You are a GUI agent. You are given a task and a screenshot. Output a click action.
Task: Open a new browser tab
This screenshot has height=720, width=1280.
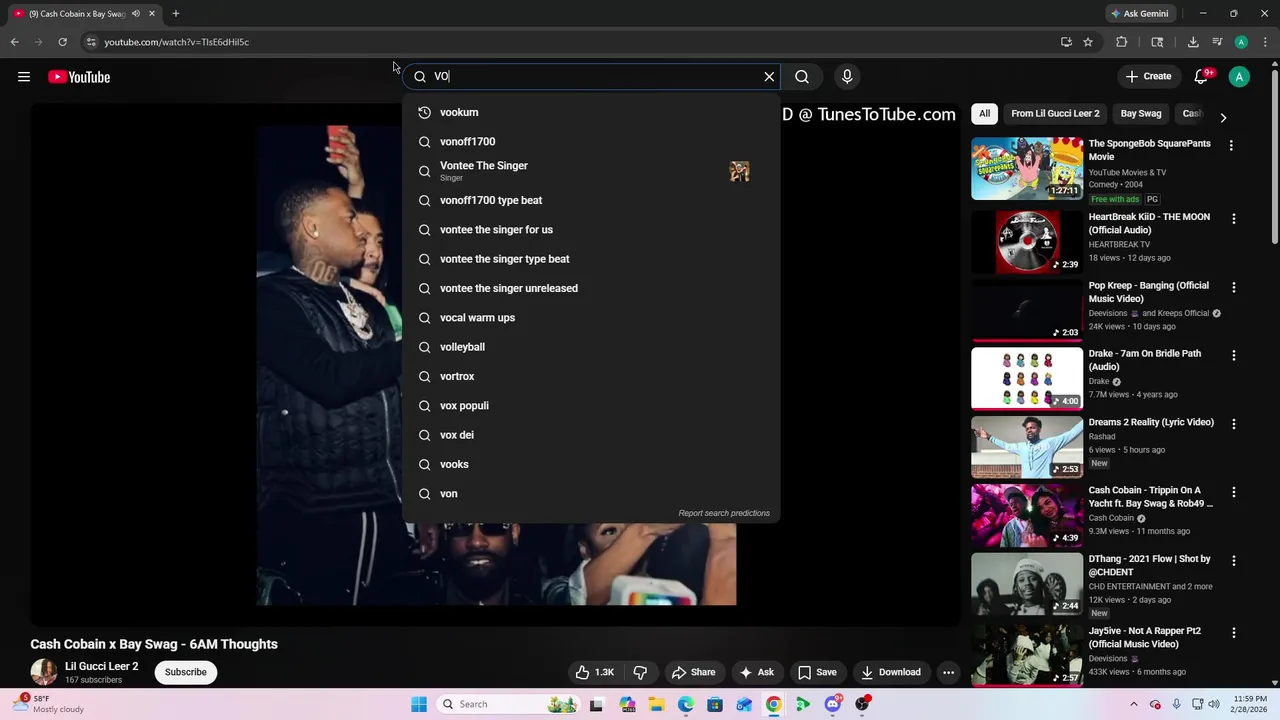tap(176, 14)
